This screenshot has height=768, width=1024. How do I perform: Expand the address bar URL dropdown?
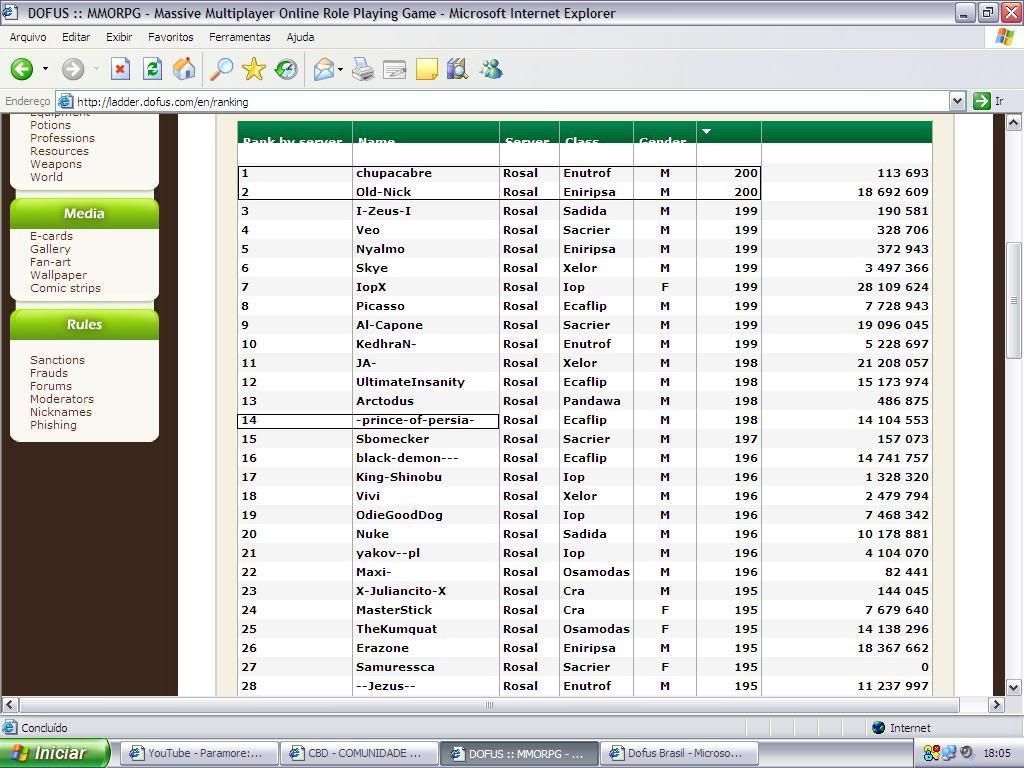tap(957, 101)
